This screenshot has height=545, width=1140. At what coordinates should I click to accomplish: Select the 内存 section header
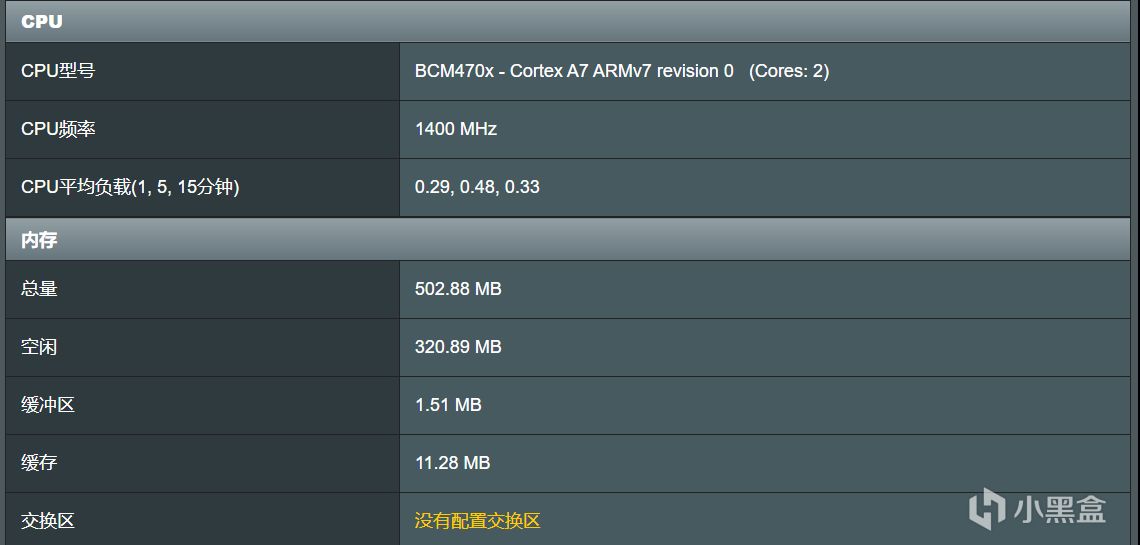[x=39, y=240]
